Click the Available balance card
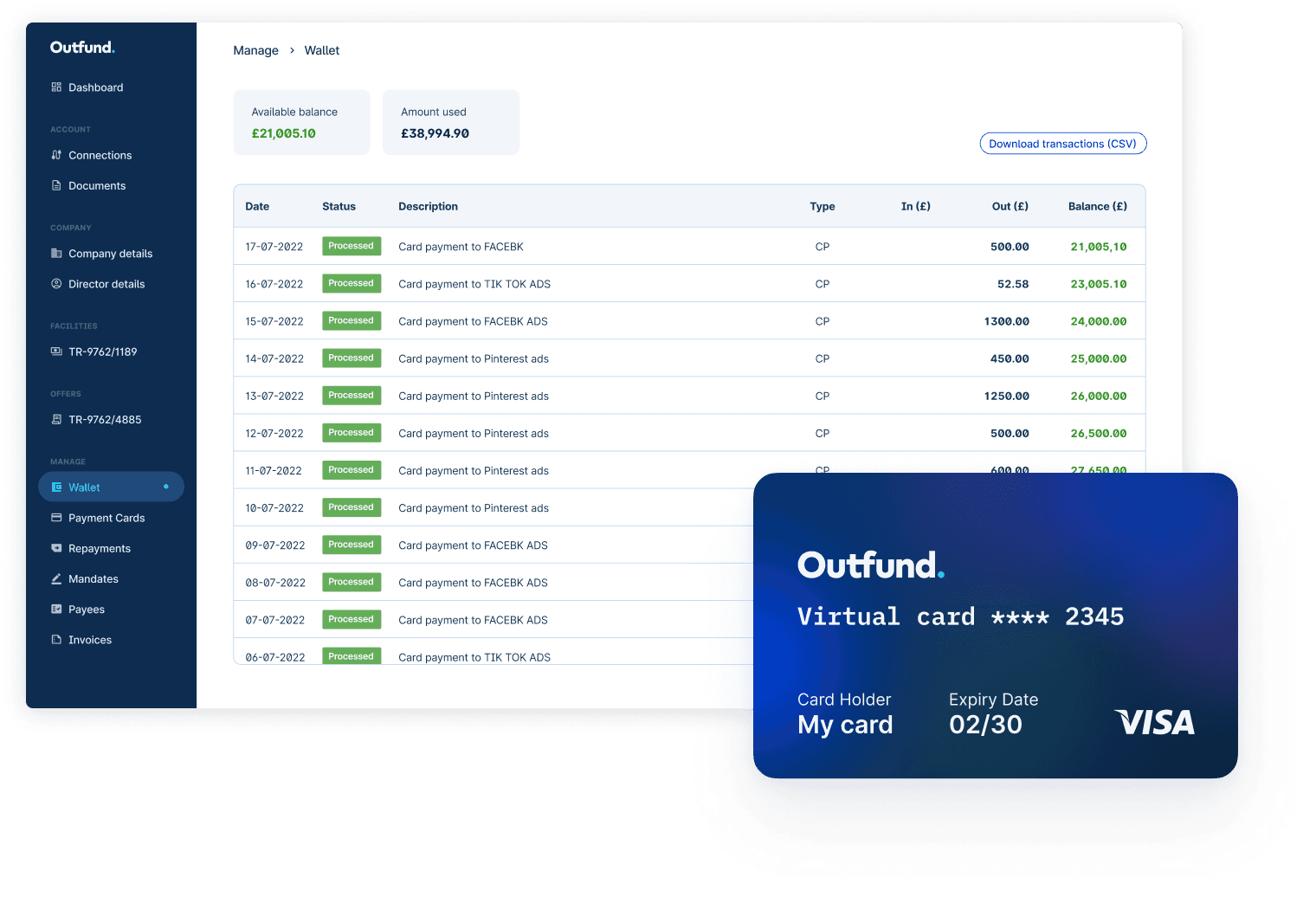This screenshot has height=897, width=1316. [x=301, y=122]
